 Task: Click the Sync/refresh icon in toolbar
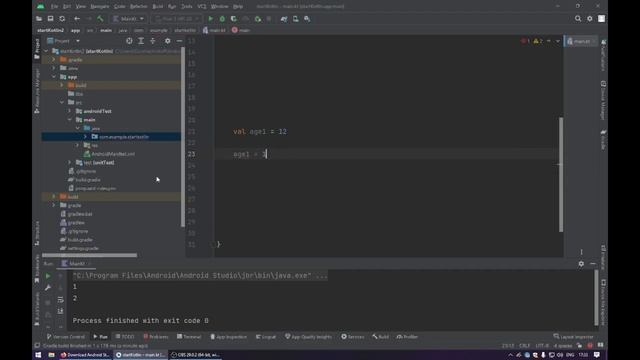pos(62,19)
